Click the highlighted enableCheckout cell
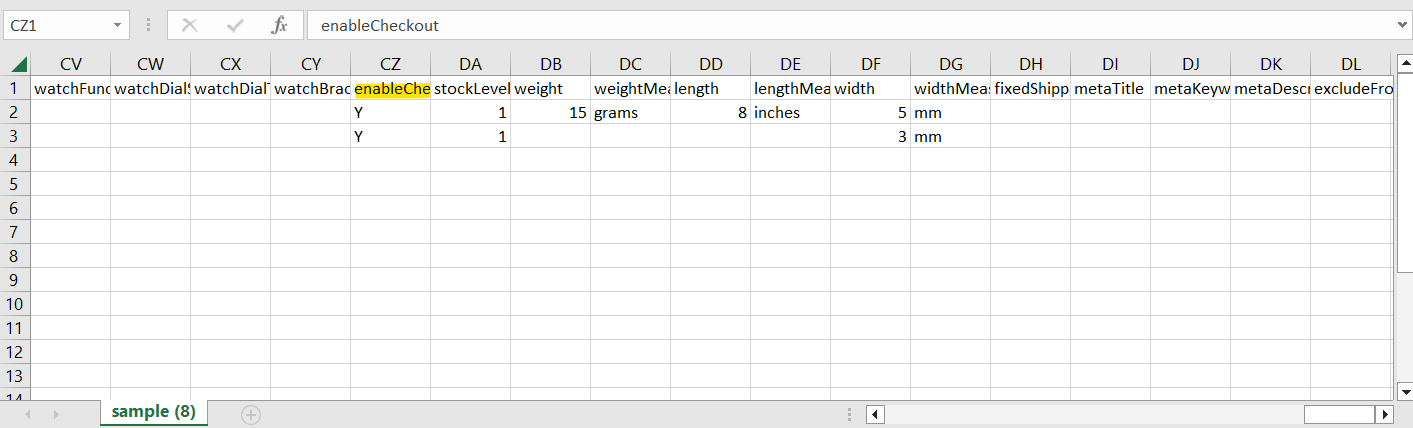This screenshot has width=1413, height=428. click(x=390, y=88)
